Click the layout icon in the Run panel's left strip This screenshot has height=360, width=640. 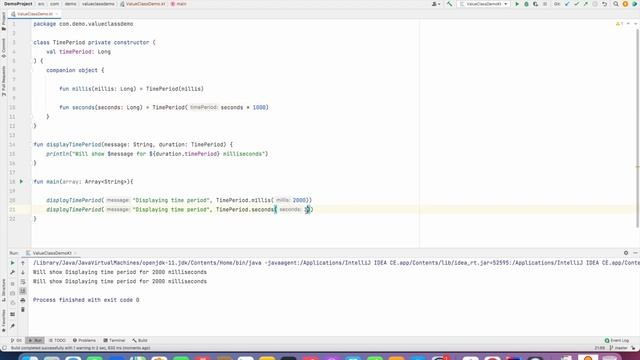point(12,315)
